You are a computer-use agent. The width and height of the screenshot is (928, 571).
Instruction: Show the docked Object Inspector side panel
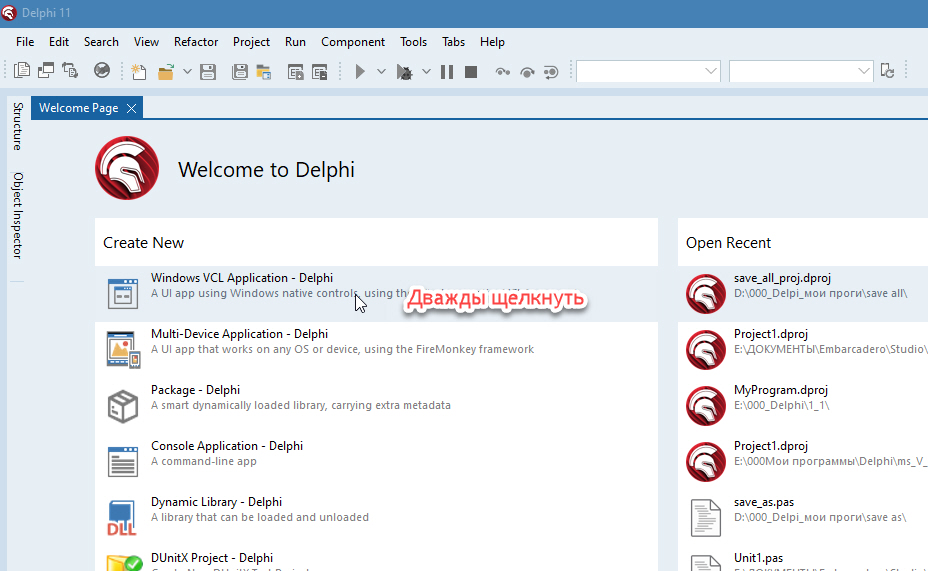(18, 215)
